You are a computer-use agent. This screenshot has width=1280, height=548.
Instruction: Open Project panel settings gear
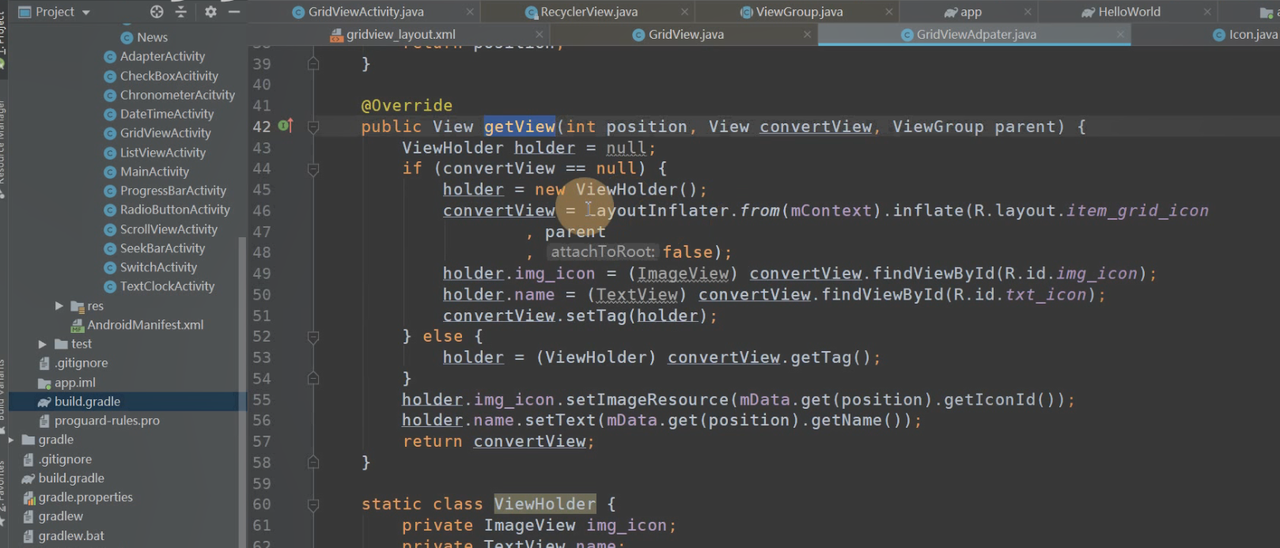pos(210,12)
